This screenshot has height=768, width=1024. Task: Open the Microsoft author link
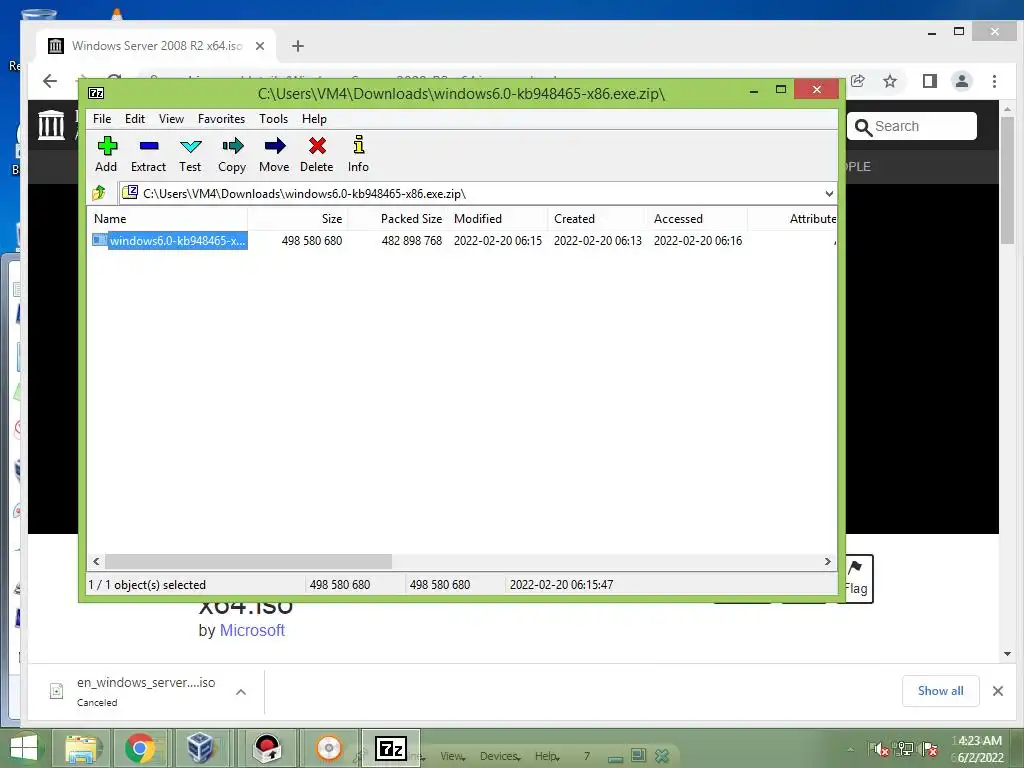tap(252, 630)
